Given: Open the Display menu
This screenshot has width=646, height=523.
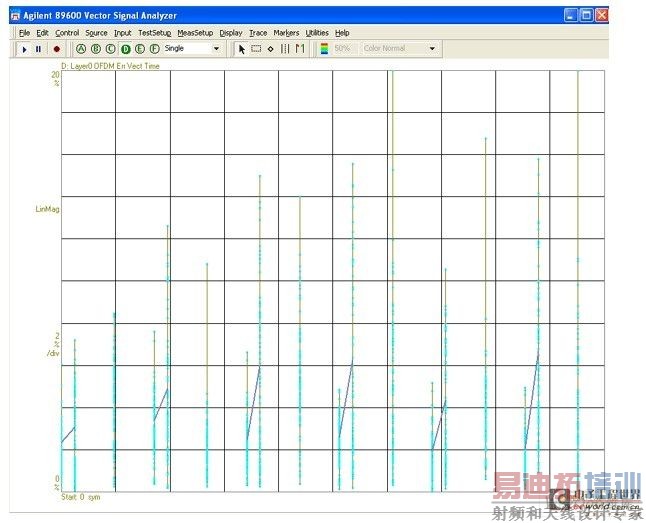Looking at the screenshot, I should 231,33.
